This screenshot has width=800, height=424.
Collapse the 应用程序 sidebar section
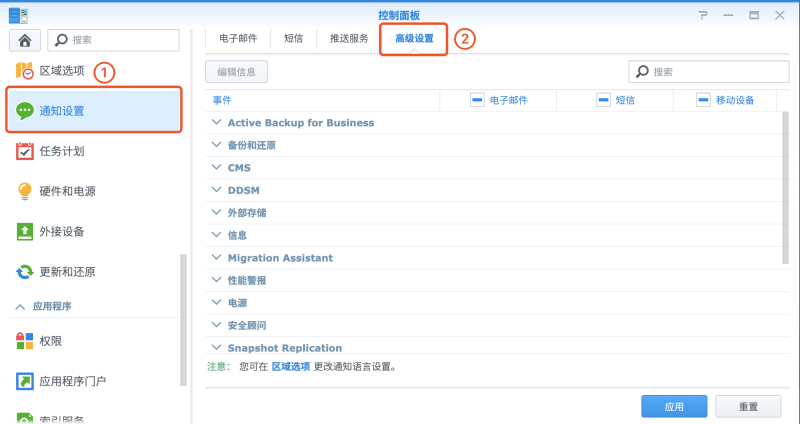[x=20, y=307]
